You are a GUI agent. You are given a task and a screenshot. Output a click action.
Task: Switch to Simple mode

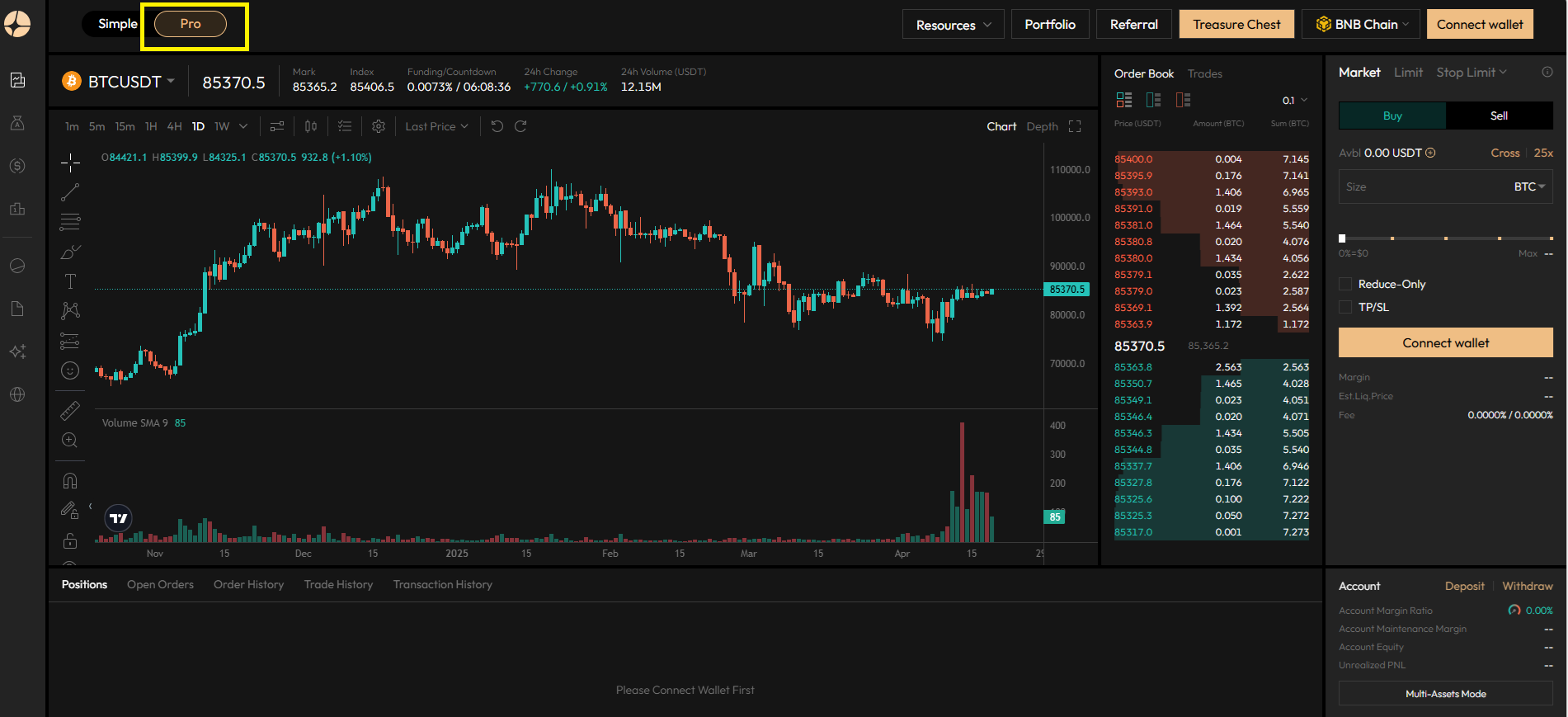pyautogui.click(x=117, y=24)
